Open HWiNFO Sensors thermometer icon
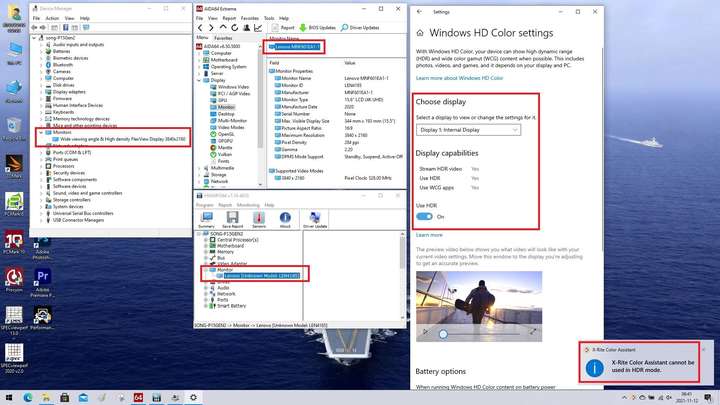 [259, 220]
